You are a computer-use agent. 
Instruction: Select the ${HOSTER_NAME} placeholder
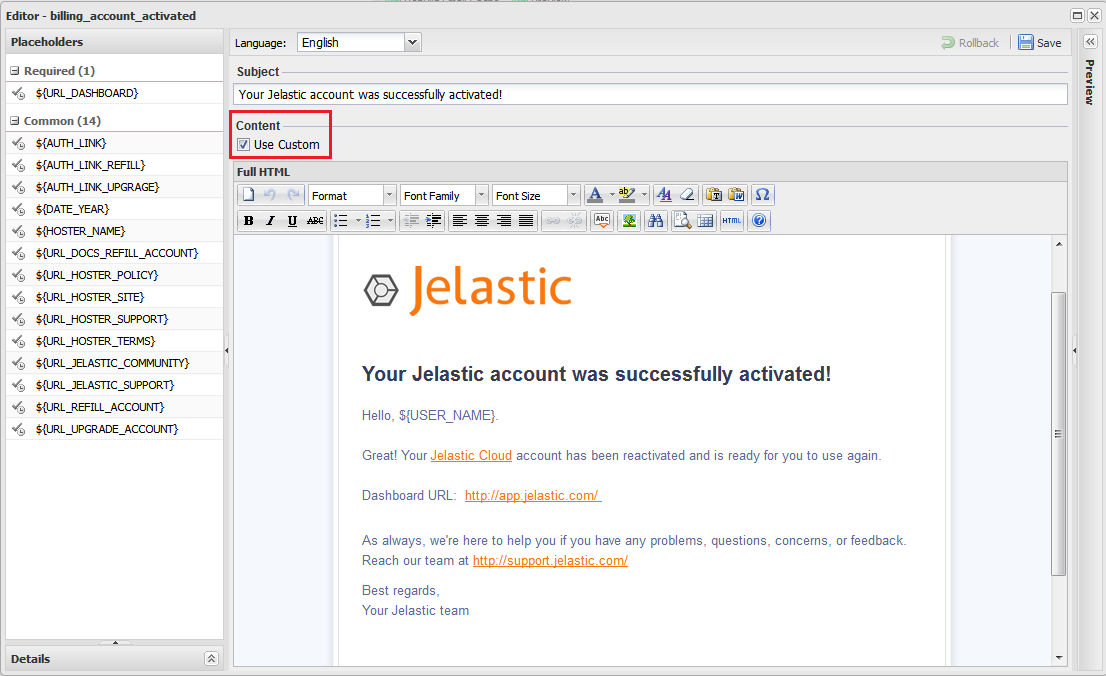[x=114, y=231]
